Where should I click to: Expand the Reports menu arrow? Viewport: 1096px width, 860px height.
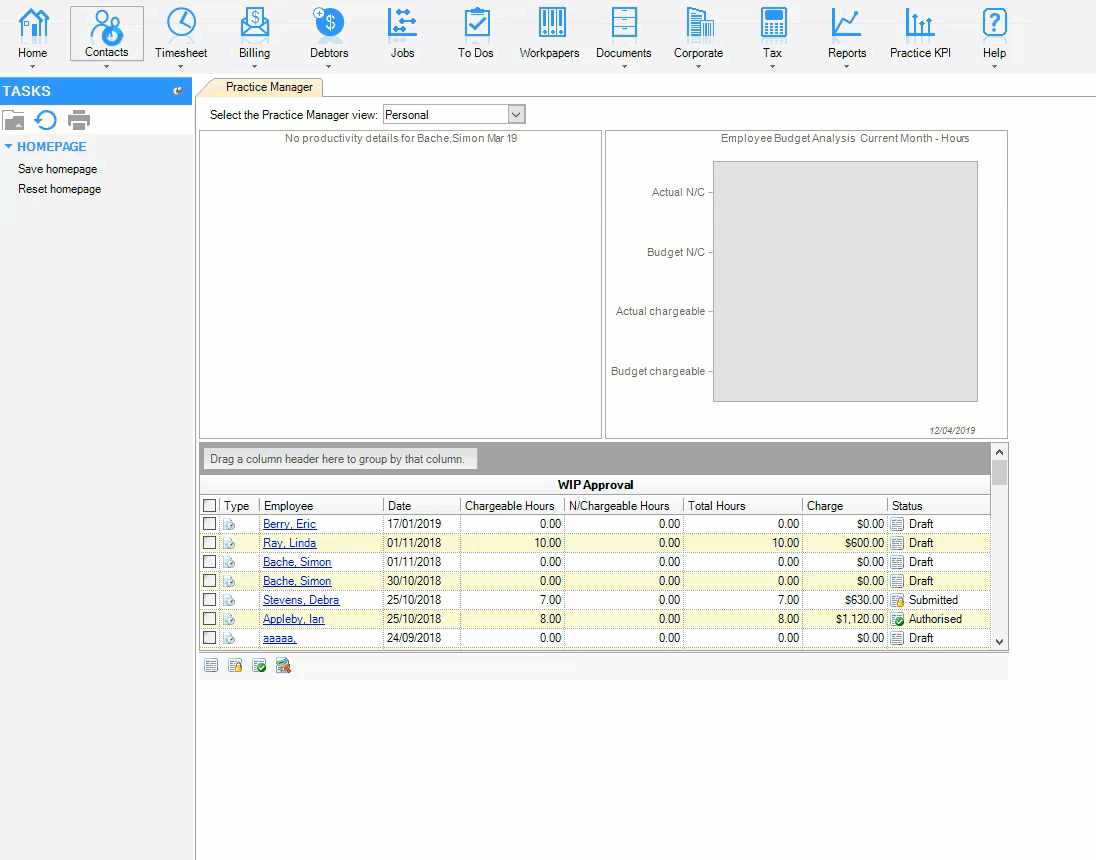847,67
